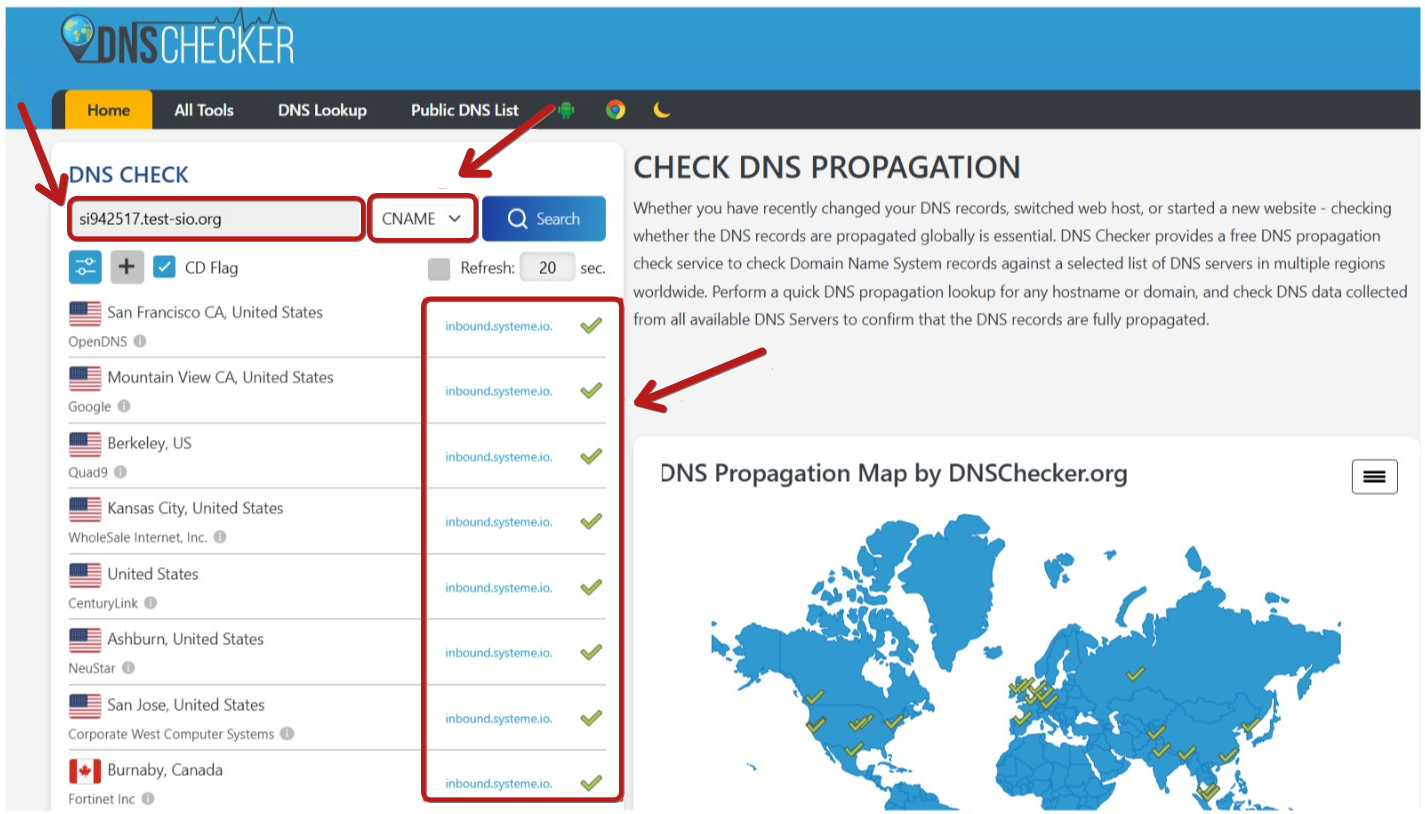
Task: Open inbound.systeme.io link for CenturyLink United States
Action: pos(498,588)
